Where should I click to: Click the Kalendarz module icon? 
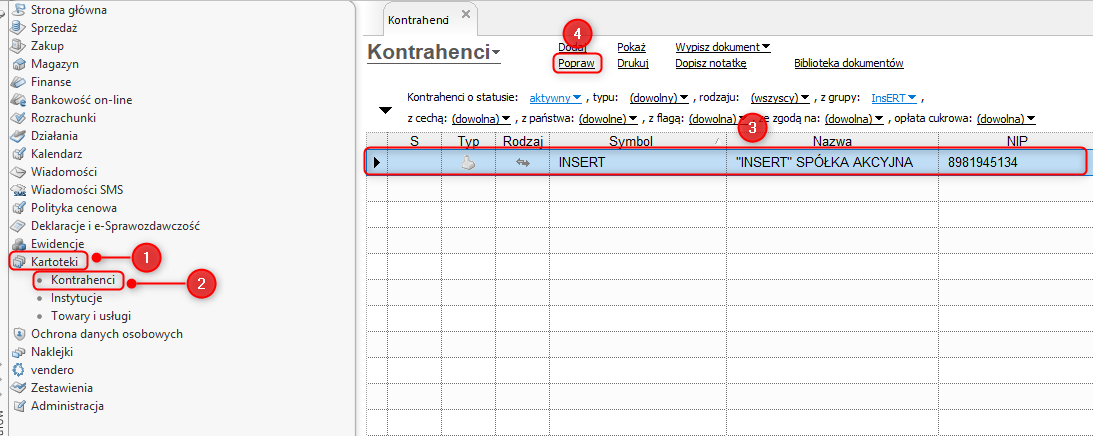[19, 154]
